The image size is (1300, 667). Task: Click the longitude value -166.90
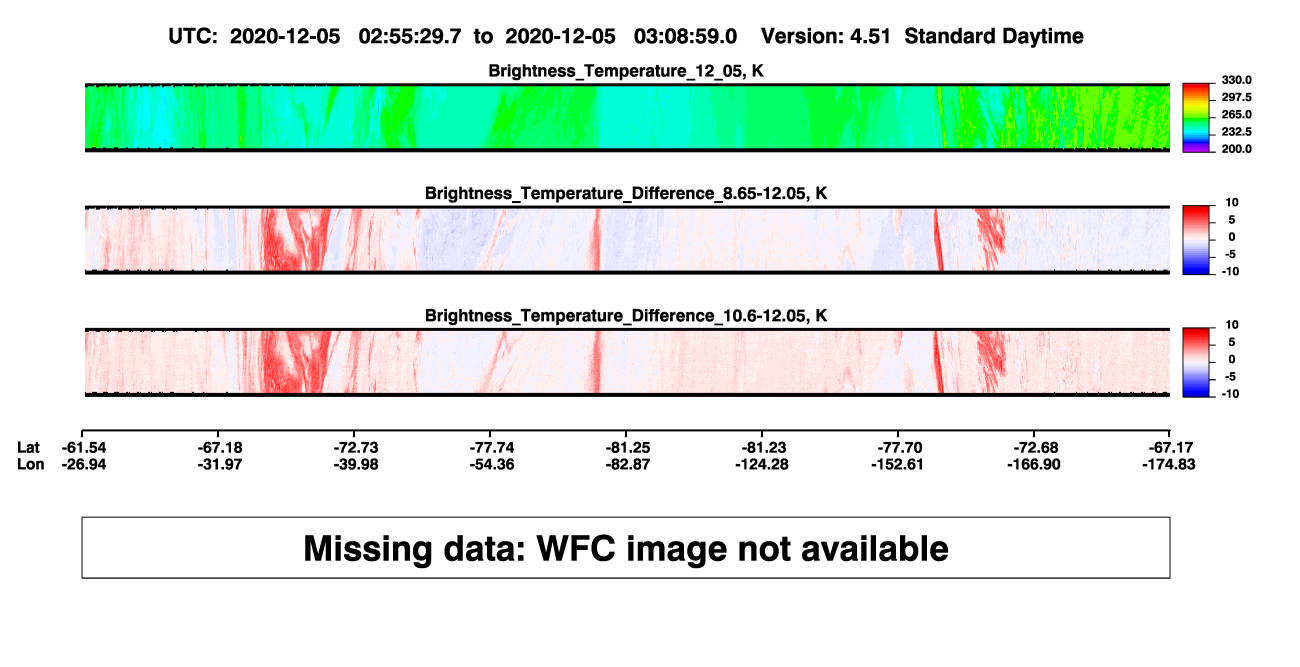coord(1032,463)
